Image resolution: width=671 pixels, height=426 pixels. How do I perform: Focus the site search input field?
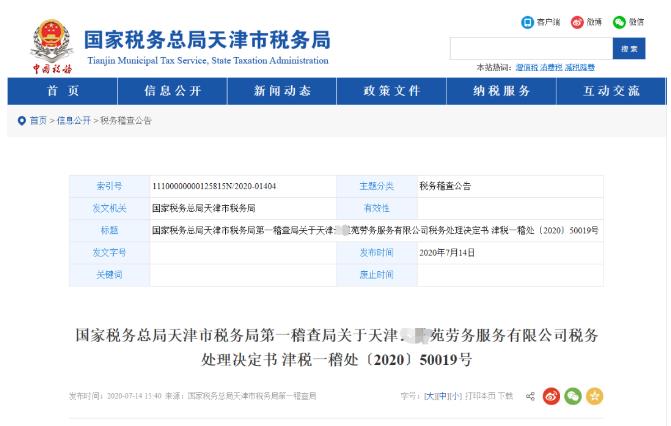(x=531, y=49)
